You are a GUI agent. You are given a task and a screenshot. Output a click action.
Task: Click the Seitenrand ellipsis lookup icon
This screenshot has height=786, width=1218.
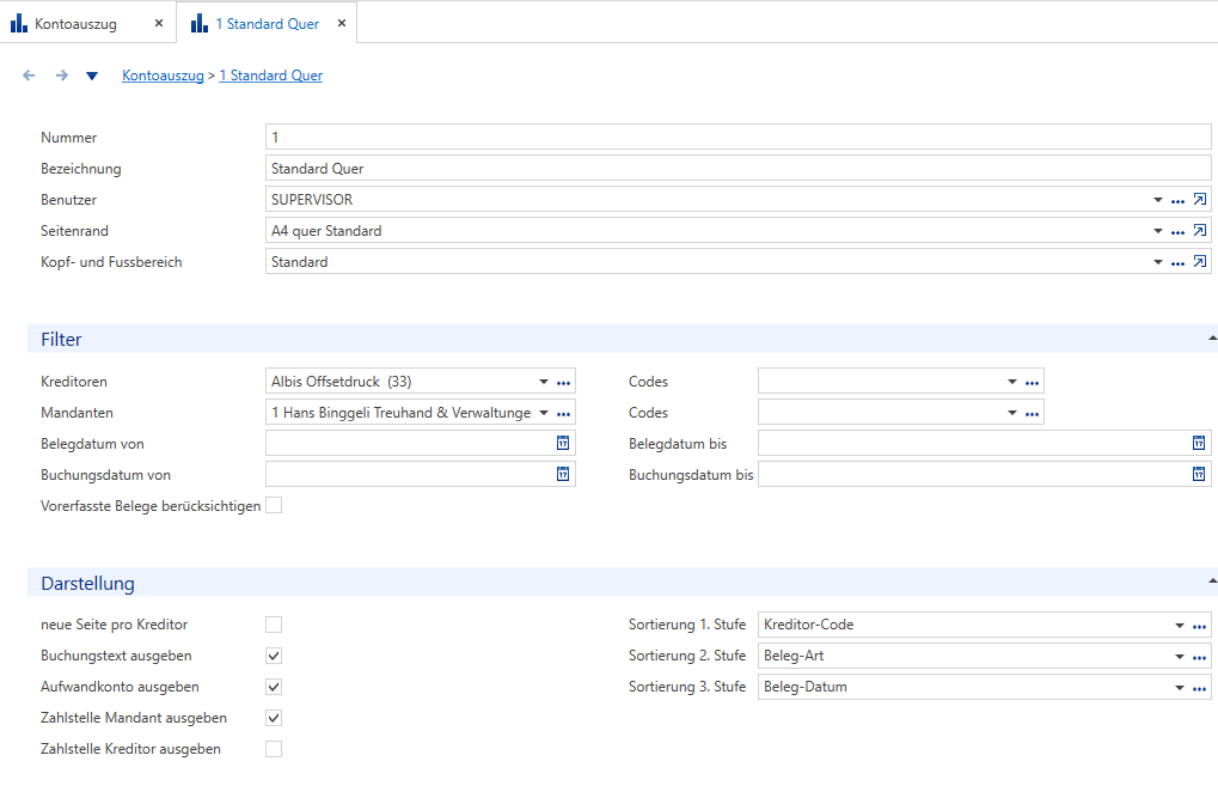pyautogui.click(x=1178, y=232)
